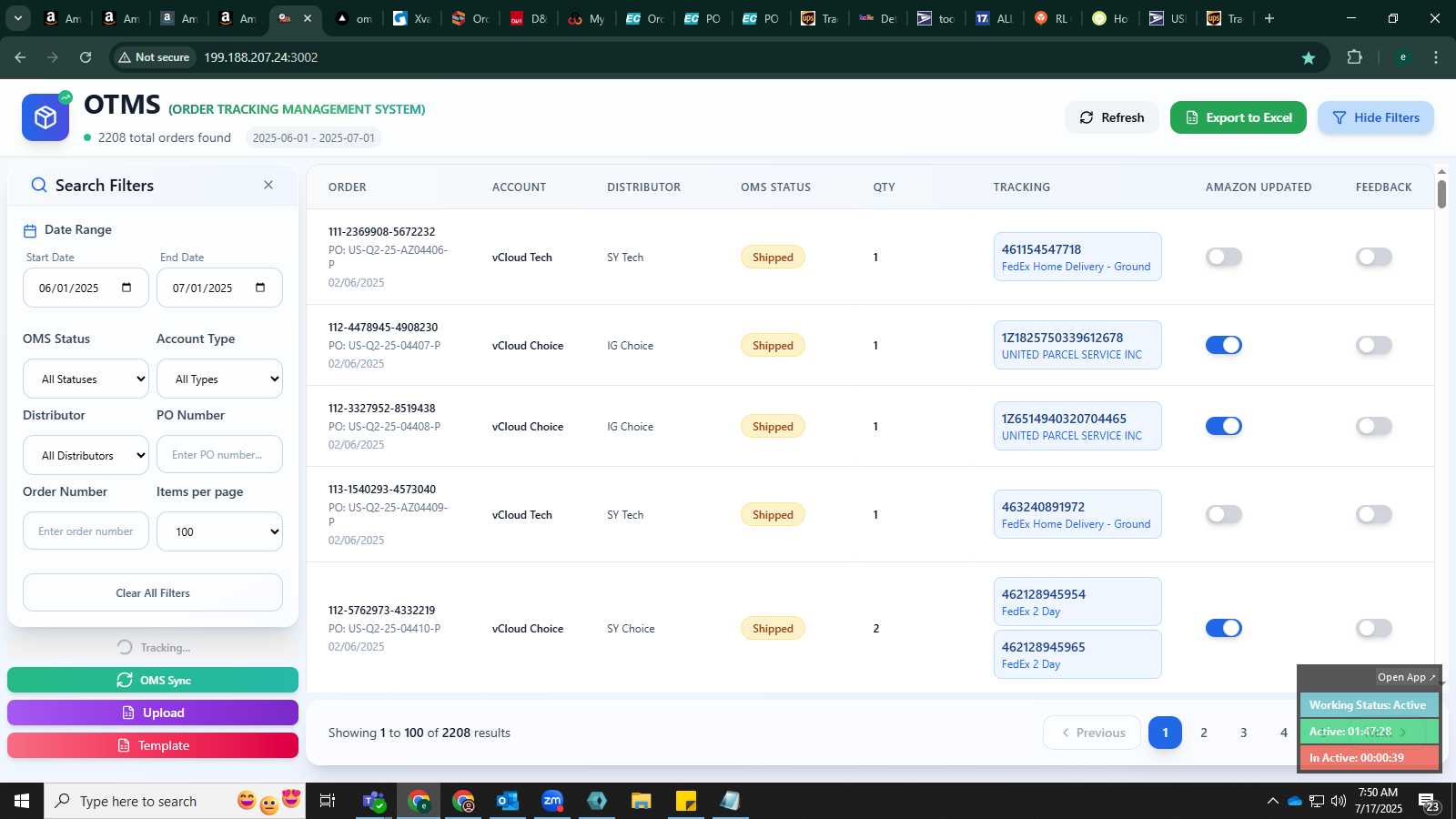Viewport: 1456px width, 819px height.
Task: Switch to the 'My' browser tab
Action: [587, 18]
